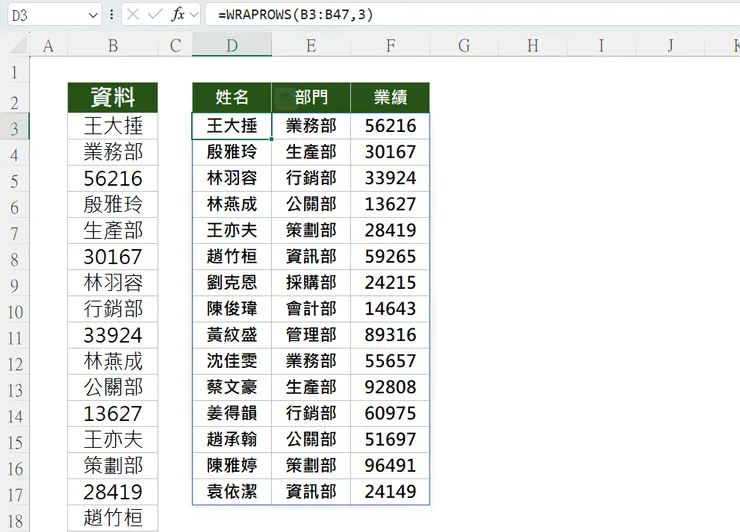Viewport: 740px width, 532px height.
Task: Select cell D7 with 王亦夫
Action: point(232,230)
